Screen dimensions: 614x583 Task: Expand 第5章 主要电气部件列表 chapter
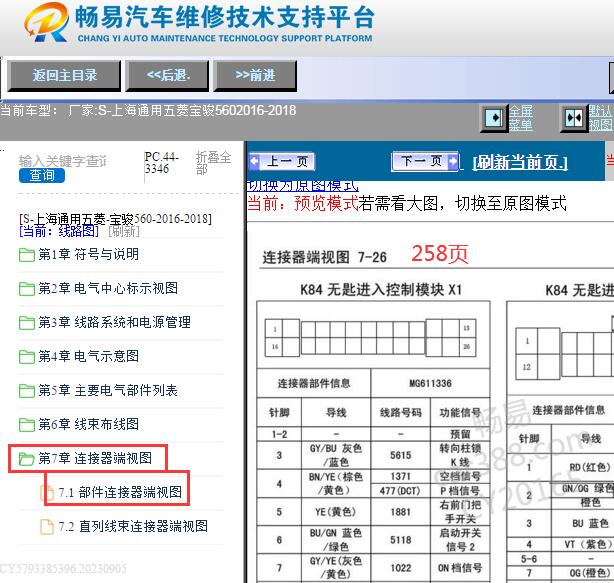pos(108,390)
